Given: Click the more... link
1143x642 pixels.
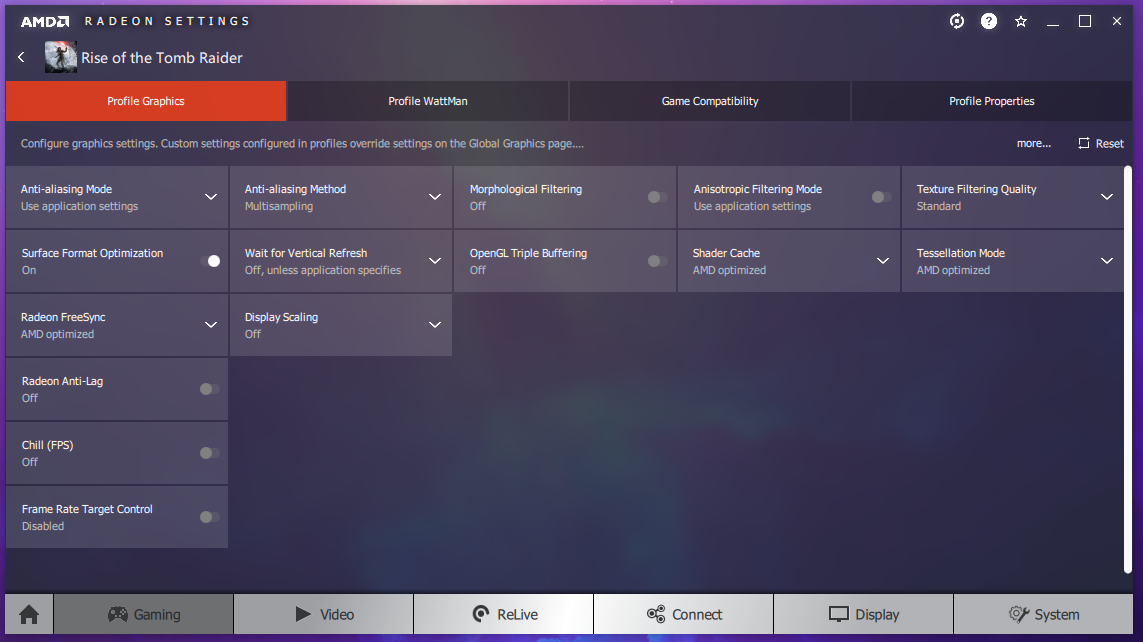Looking at the screenshot, I should tap(1034, 144).
